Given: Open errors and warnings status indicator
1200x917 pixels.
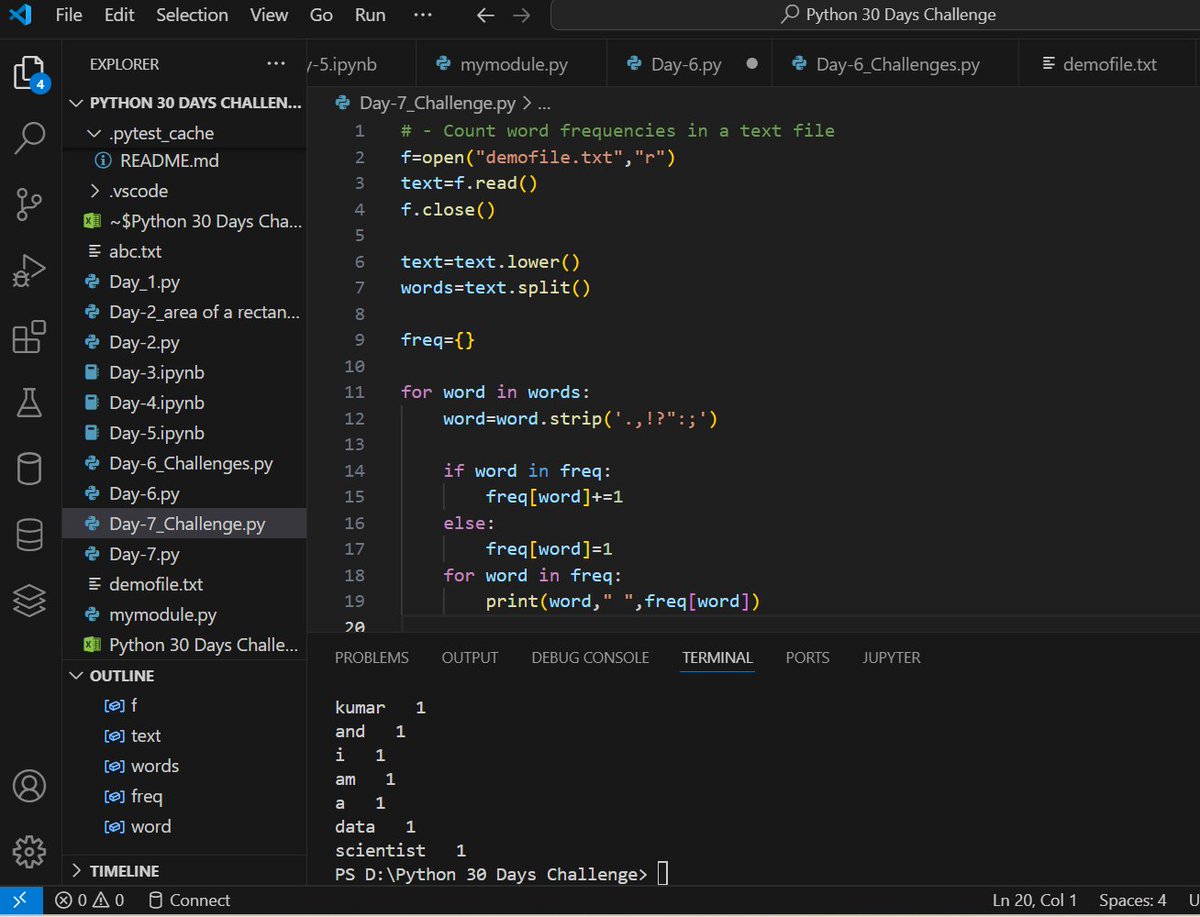Looking at the screenshot, I should (x=90, y=900).
